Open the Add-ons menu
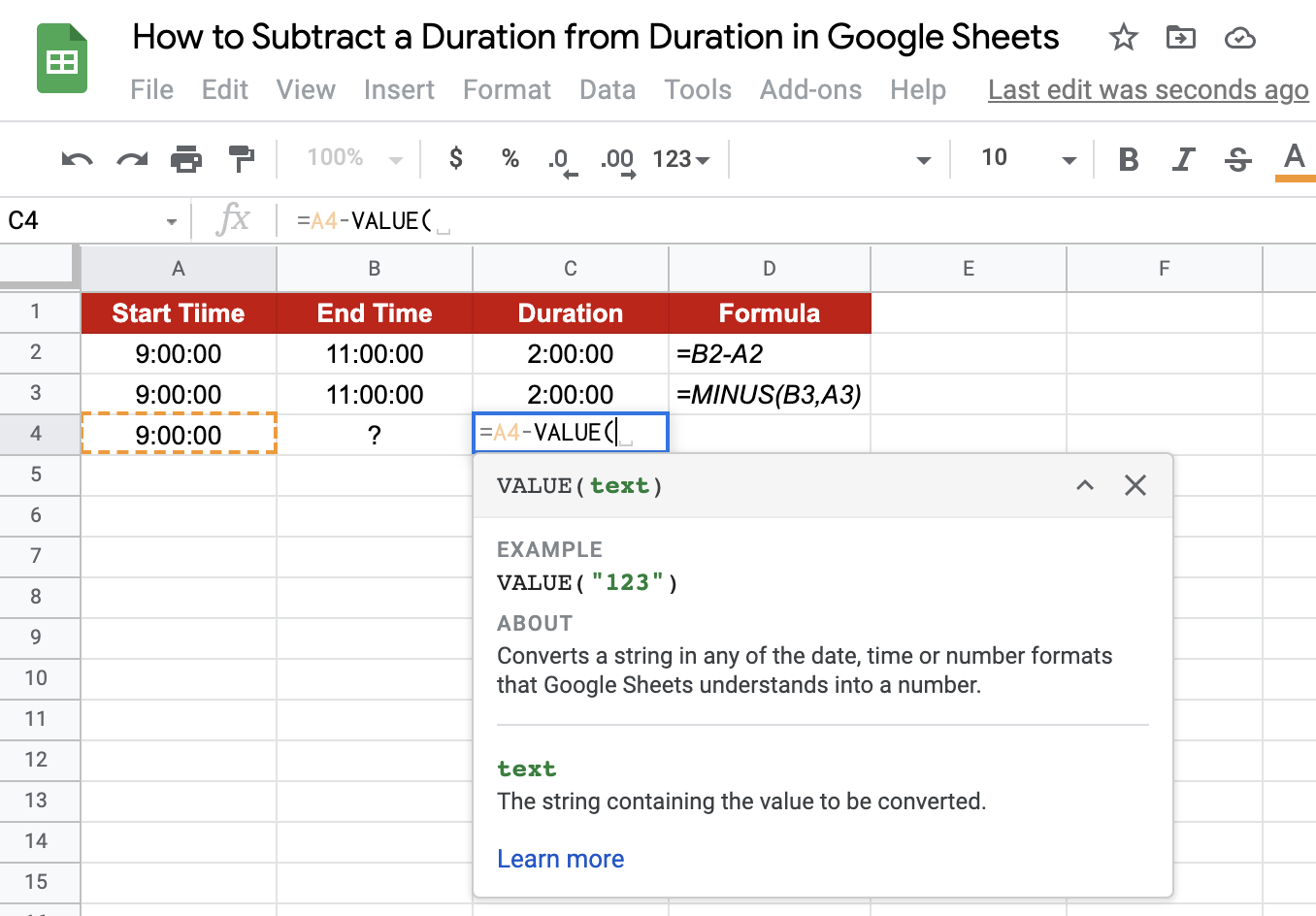This screenshot has width=1316, height=916. [810, 89]
